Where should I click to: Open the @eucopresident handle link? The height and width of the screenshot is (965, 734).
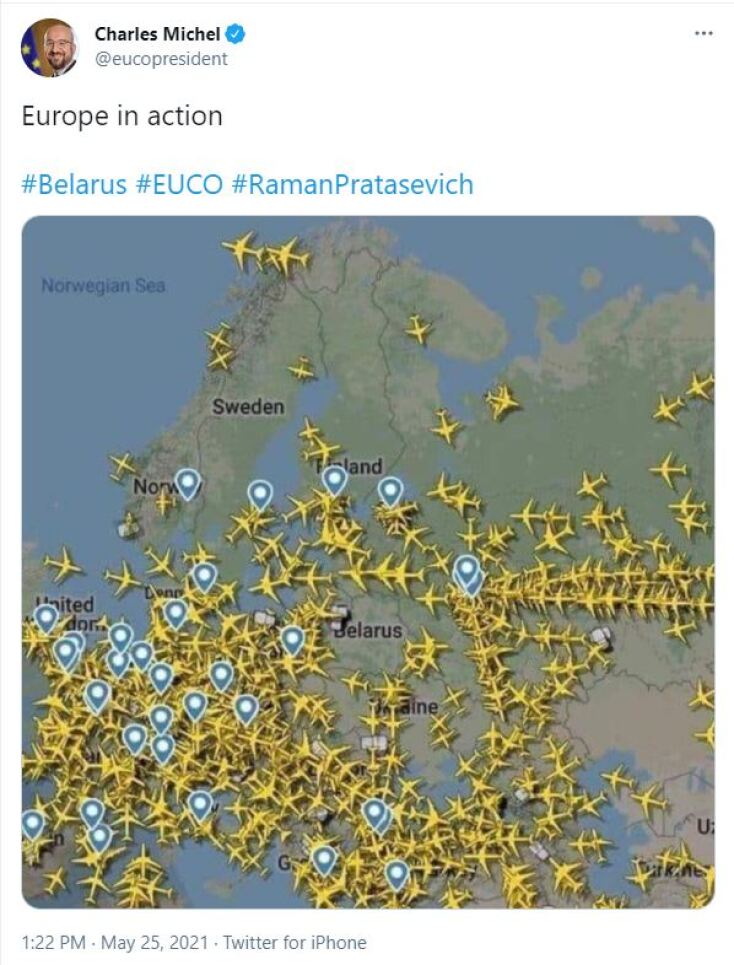click(x=161, y=58)
